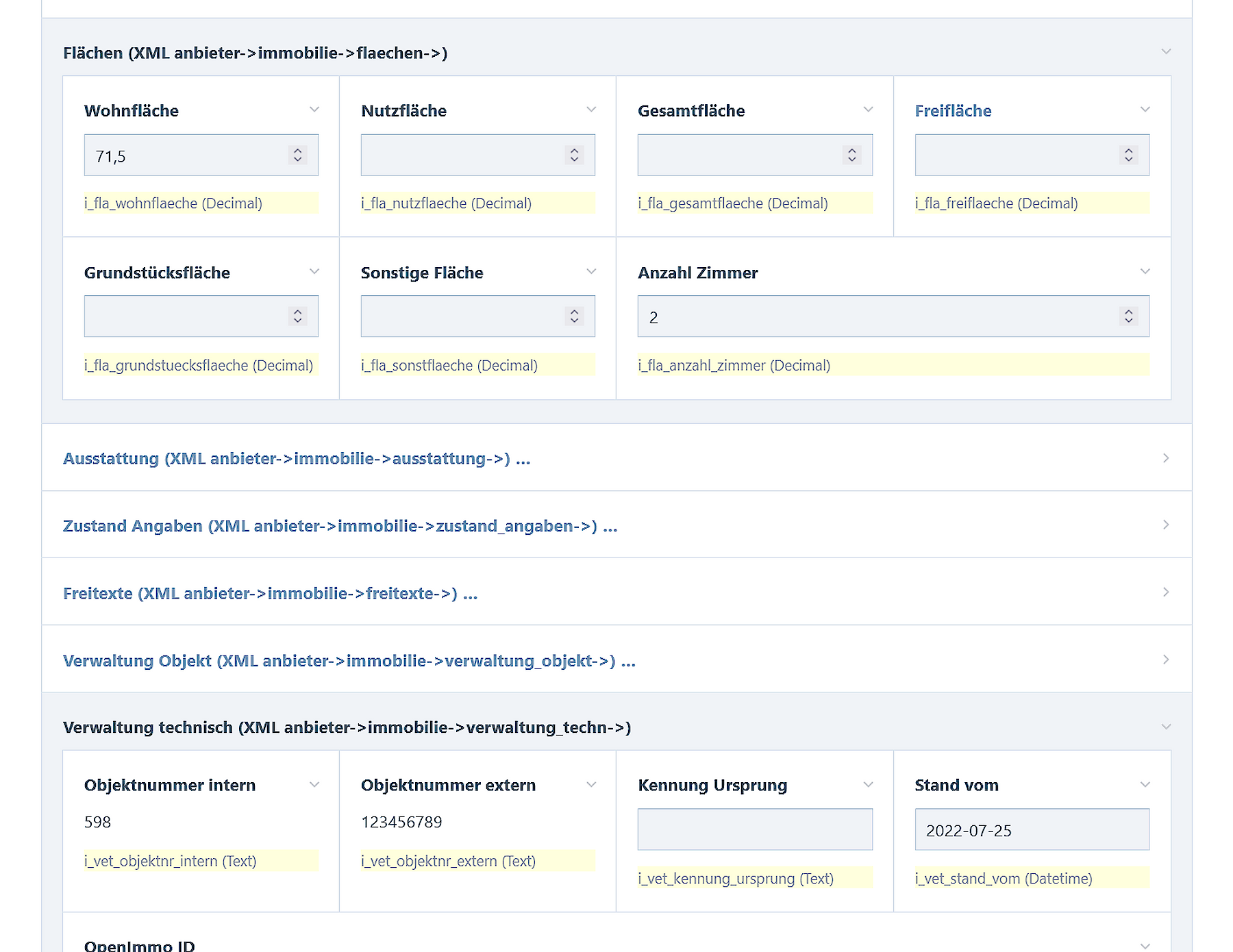Click the Nutzfläche spinner arrows

tap(574, 155)
